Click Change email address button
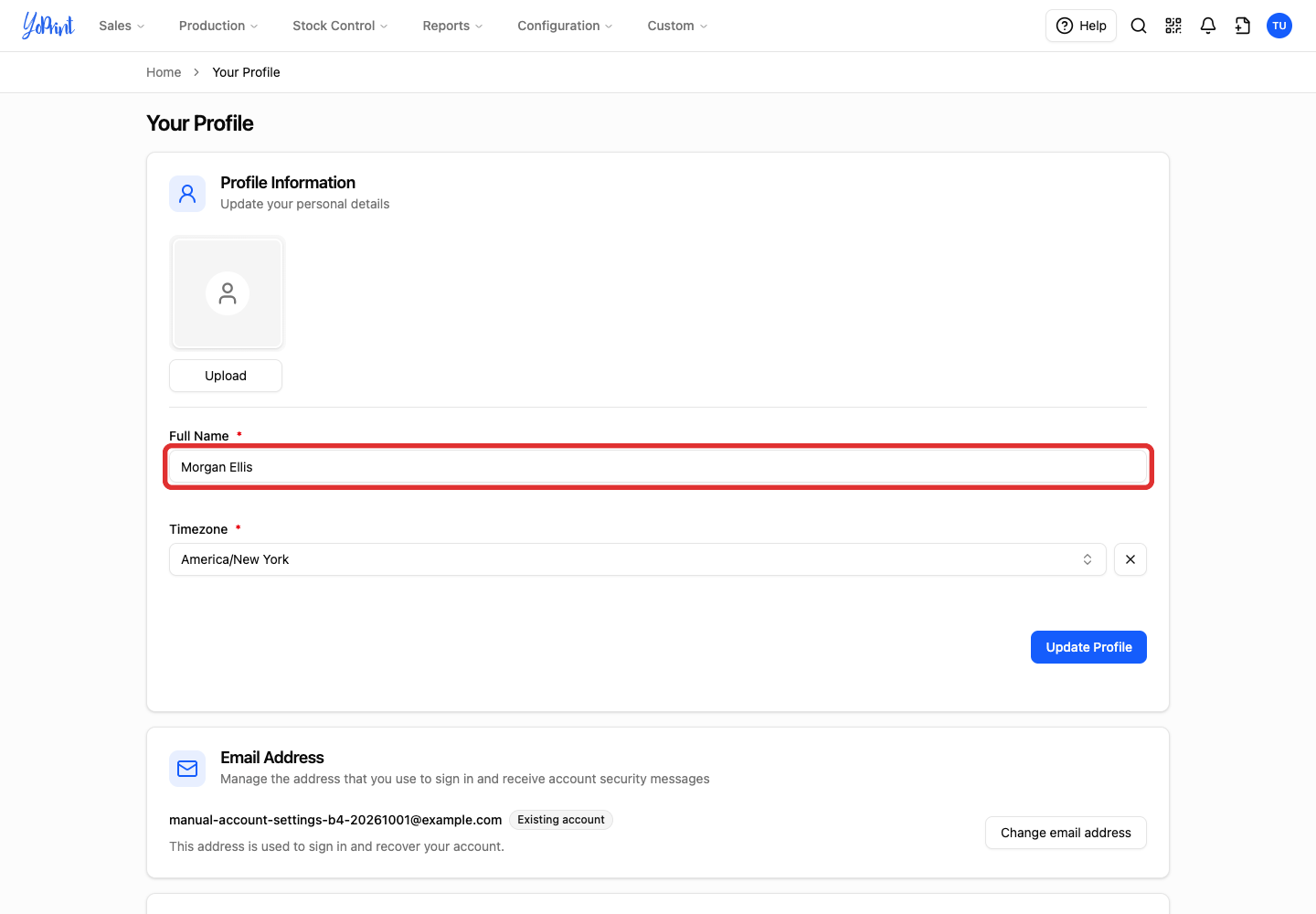The height and width of the screenshot is (914, 1316). click(1066, 833)
